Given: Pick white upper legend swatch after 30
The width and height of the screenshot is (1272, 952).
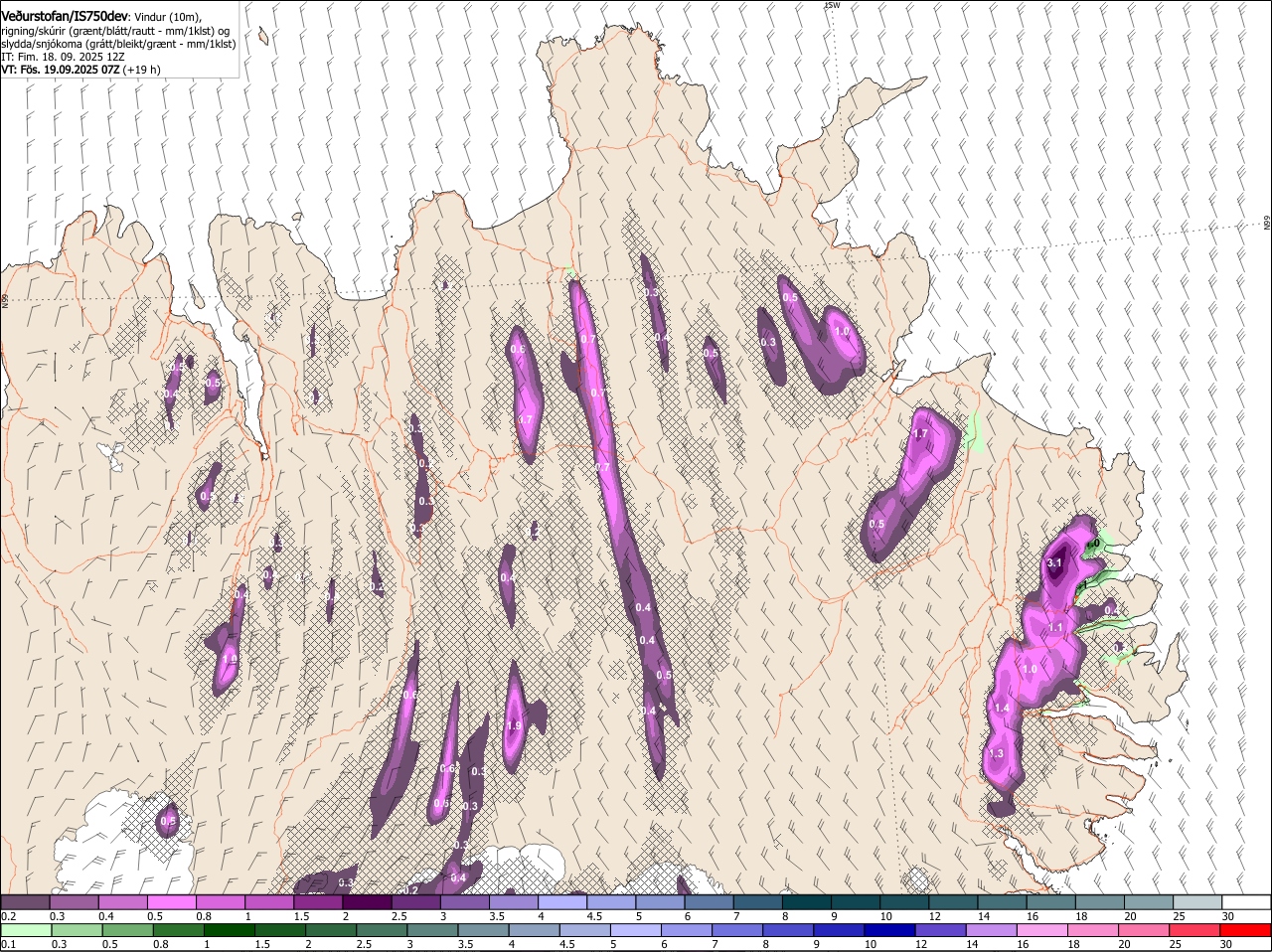Looking at the screenshot, I should [x=1246, y=902].
